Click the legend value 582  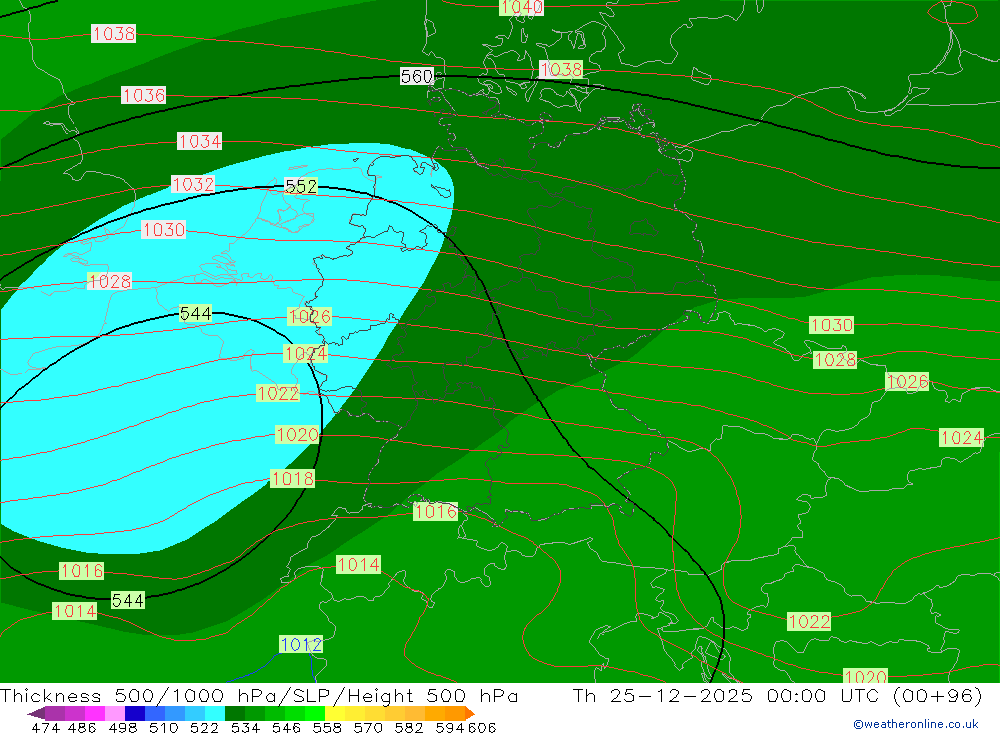point(409,728)
